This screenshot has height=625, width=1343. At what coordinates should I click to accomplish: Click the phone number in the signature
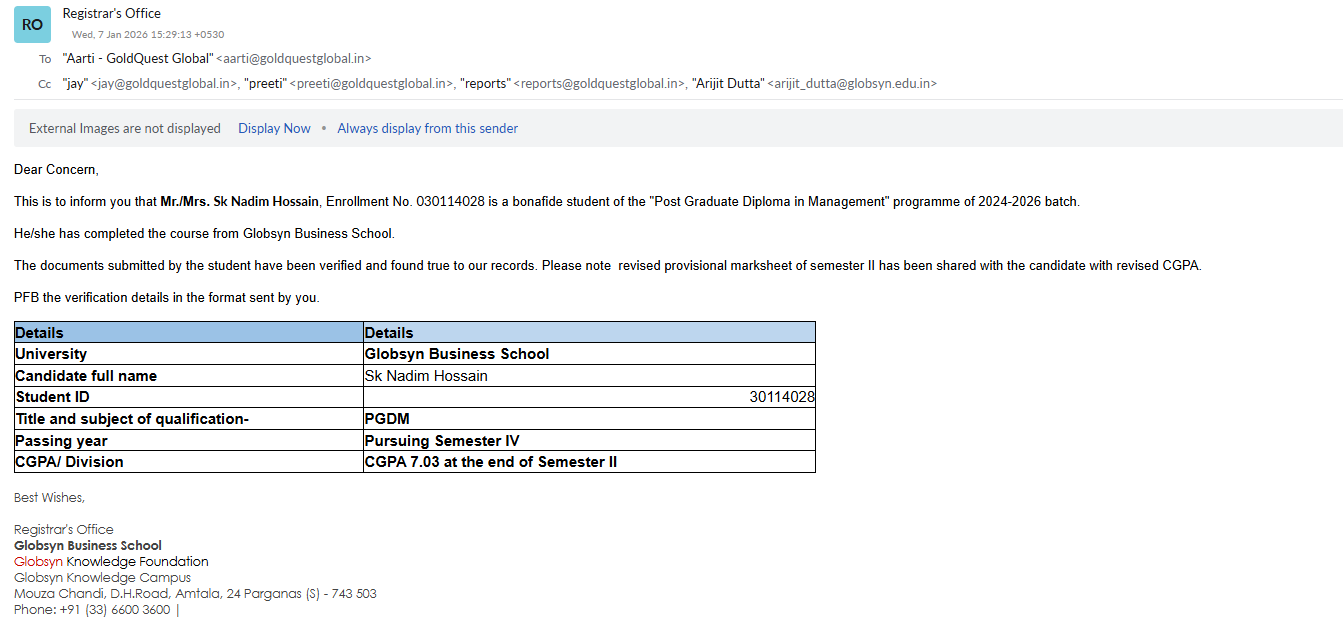click(92, 610)
